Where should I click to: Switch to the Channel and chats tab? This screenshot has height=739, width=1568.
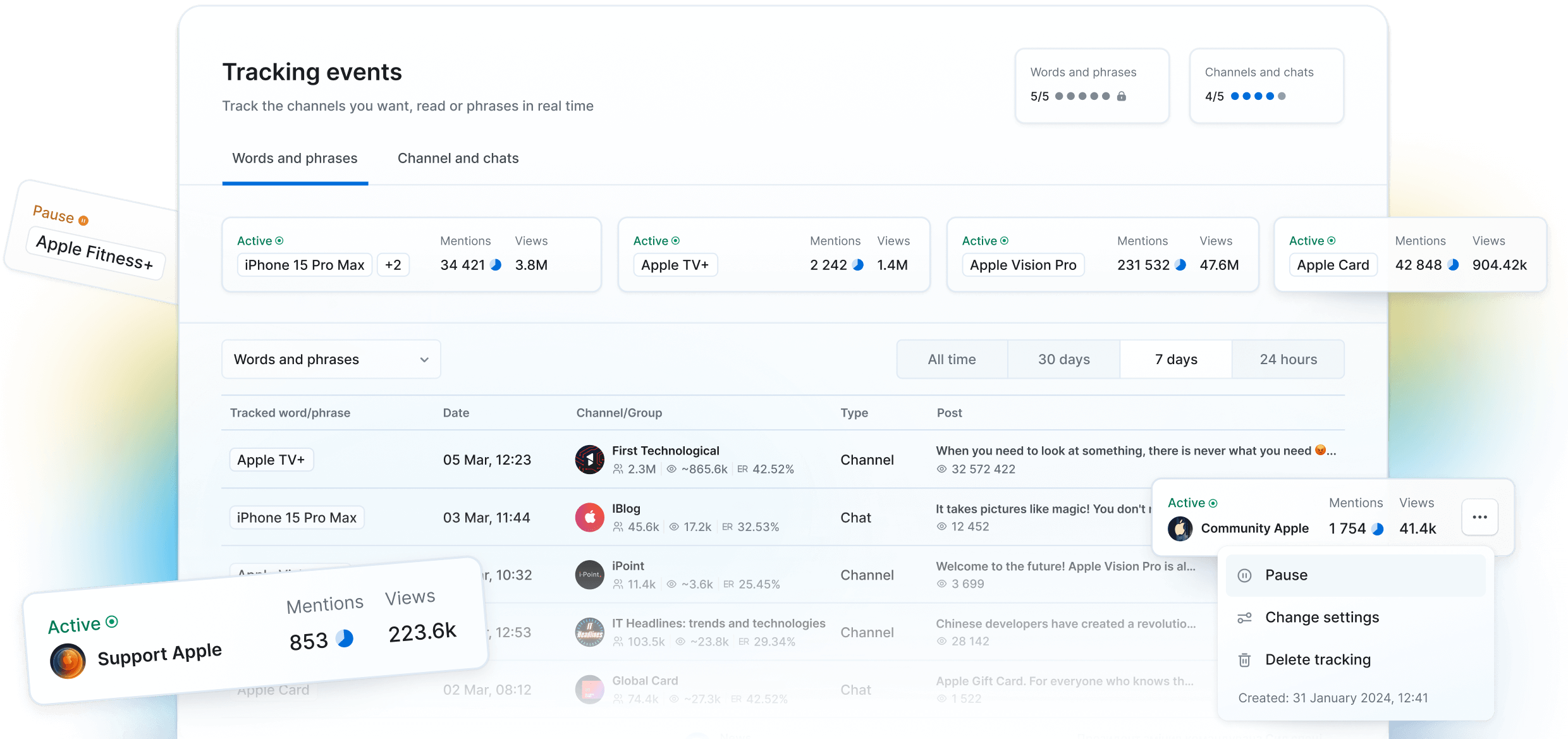point(458,158)
